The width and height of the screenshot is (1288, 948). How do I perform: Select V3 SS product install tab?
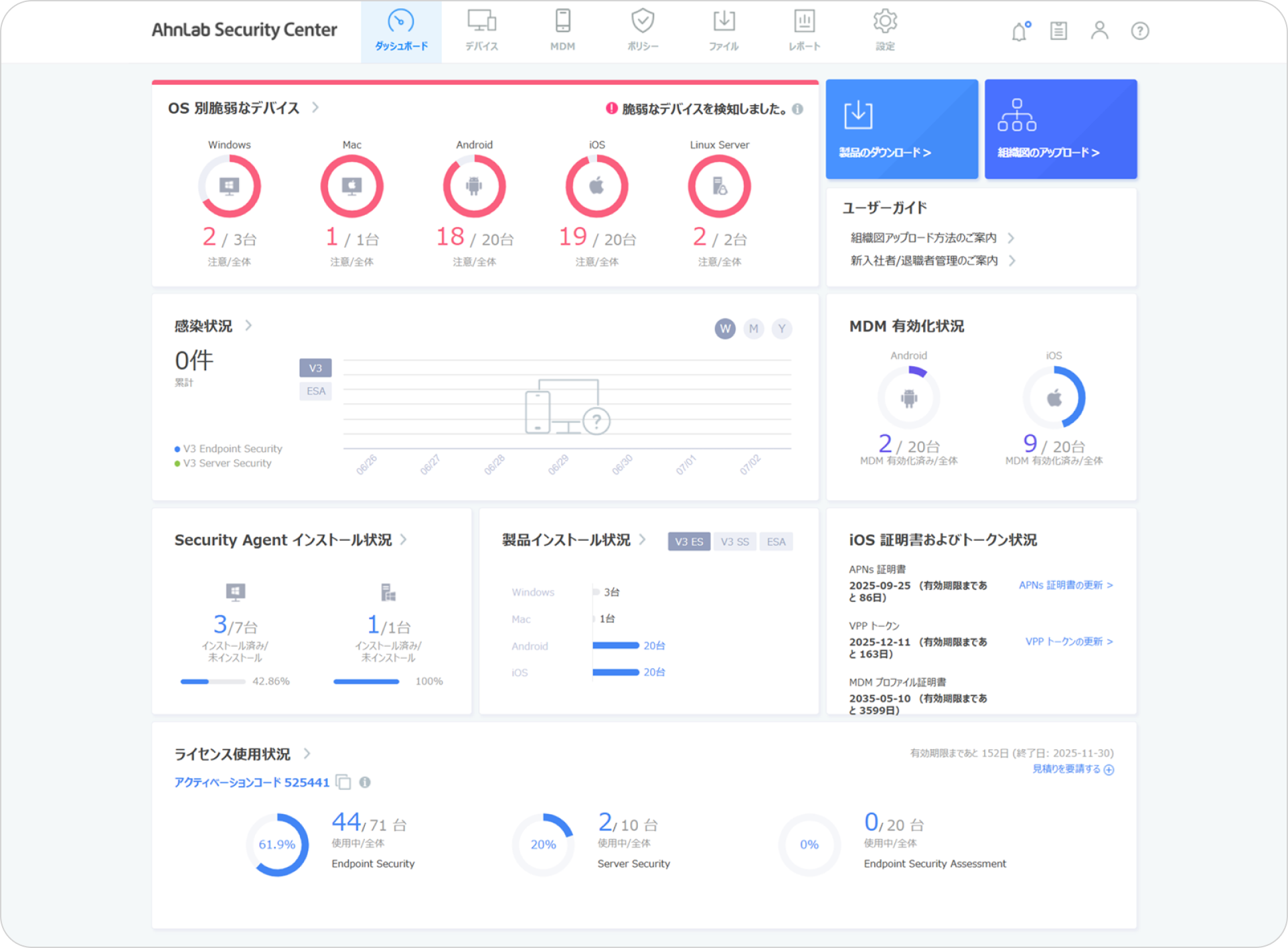point(734,542)
